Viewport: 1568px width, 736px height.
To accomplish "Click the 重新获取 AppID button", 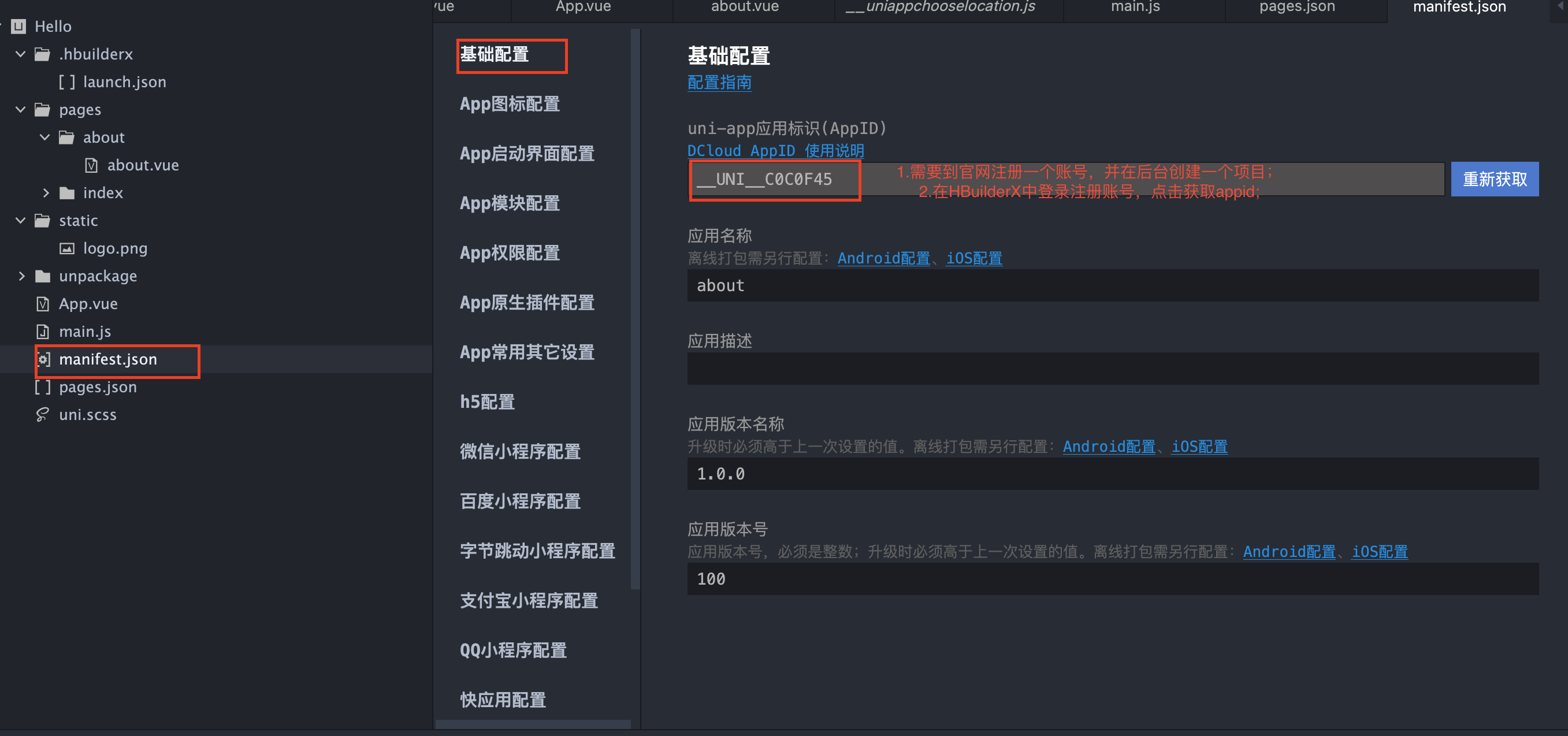I will tap(1495, 179).
